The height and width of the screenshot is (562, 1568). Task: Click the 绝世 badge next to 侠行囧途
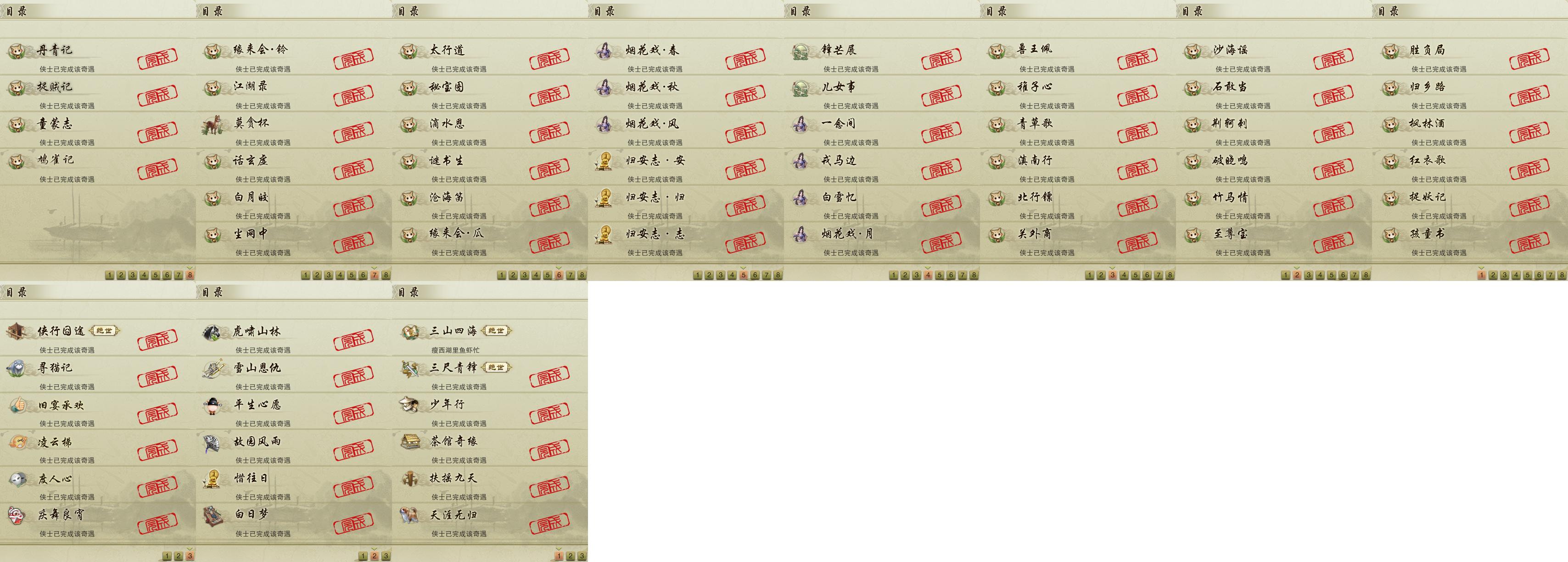point(104,331)
